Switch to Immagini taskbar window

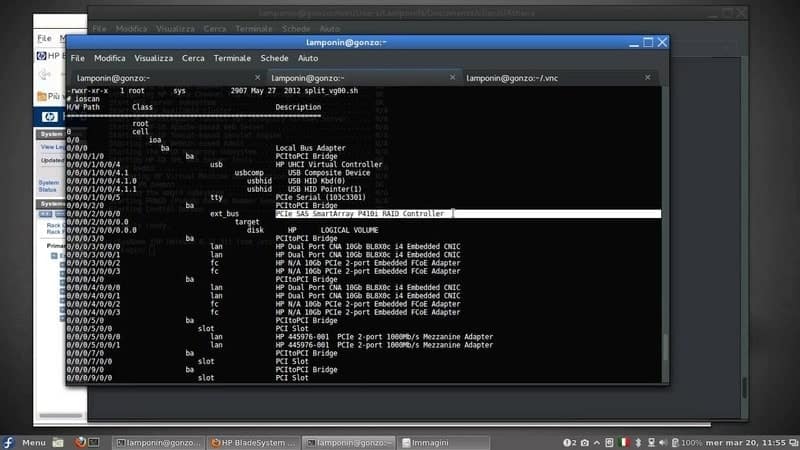(443, 442)
